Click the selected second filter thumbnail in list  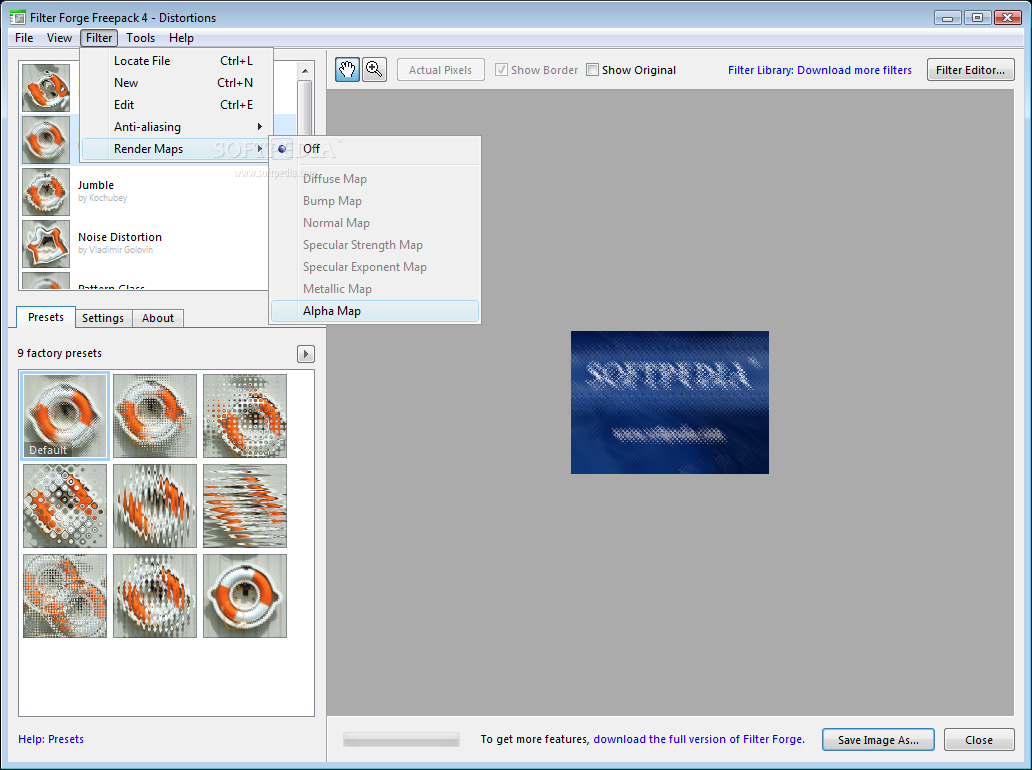click(x=46, y=140)
